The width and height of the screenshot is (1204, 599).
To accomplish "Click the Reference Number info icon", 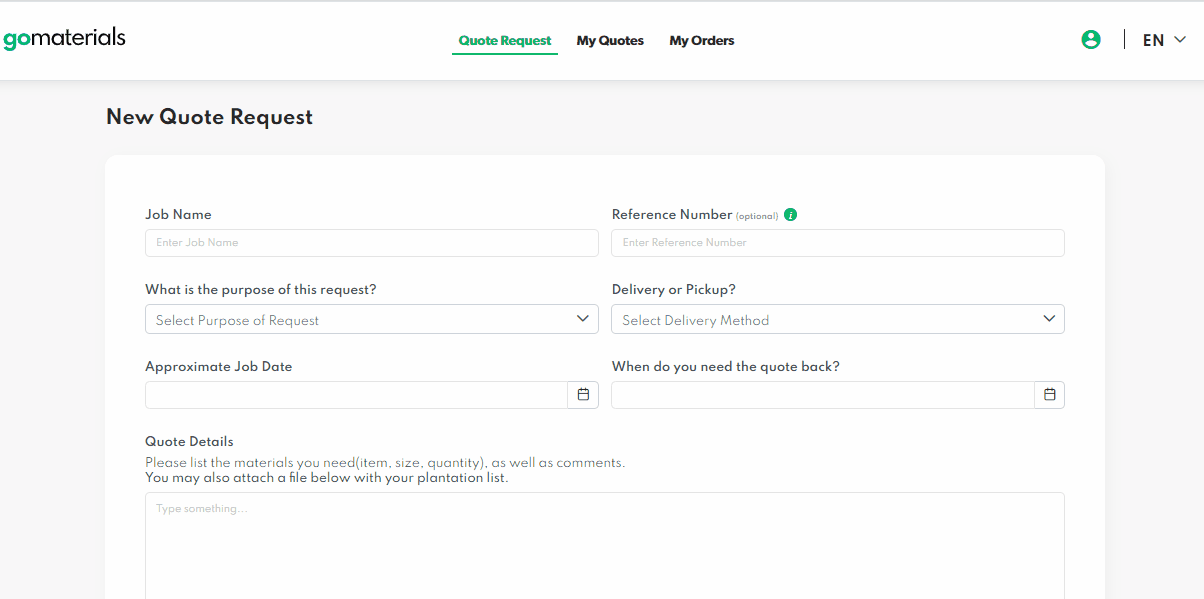I will [x=791, y=215].
